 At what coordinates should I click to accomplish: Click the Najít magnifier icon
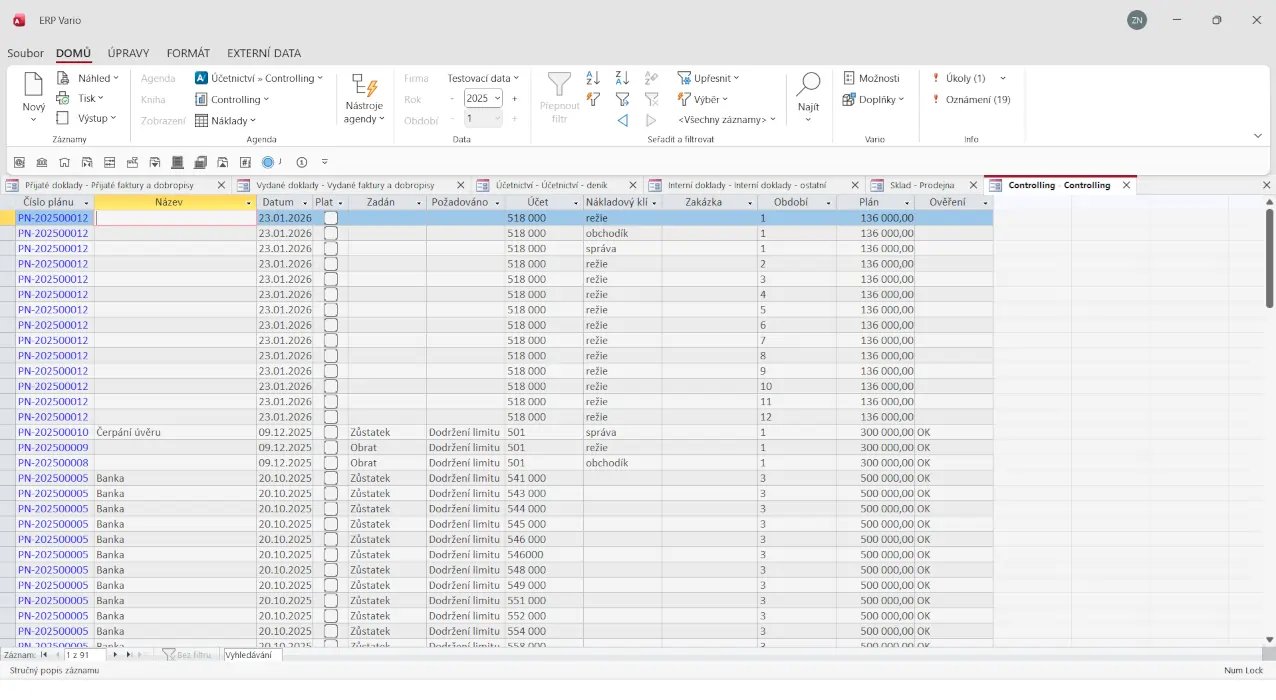[x=808, y=85]
